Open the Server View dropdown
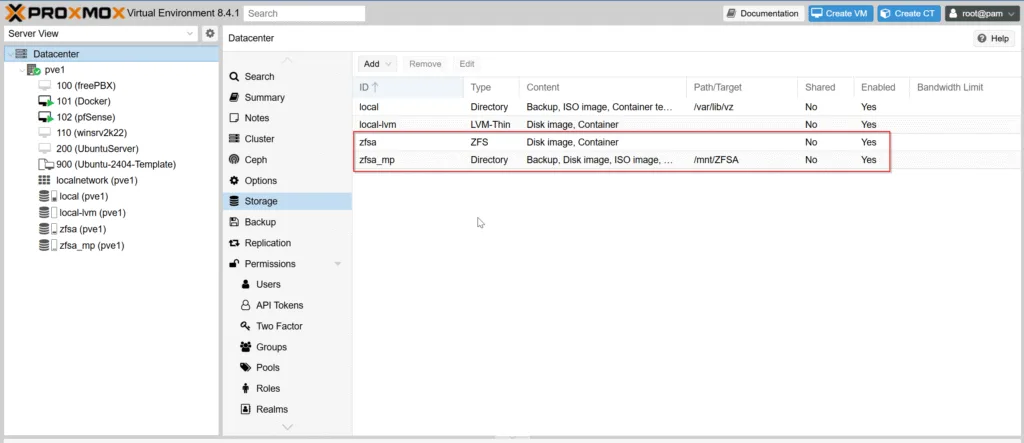 [101, 33]
